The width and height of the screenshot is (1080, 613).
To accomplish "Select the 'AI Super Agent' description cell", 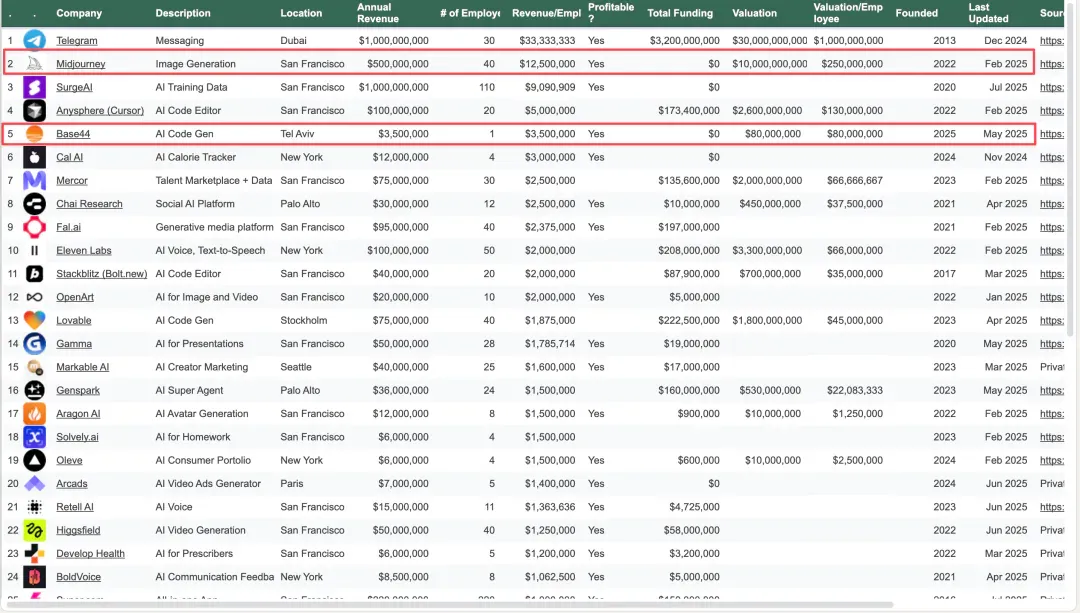I will coord(189,391).
